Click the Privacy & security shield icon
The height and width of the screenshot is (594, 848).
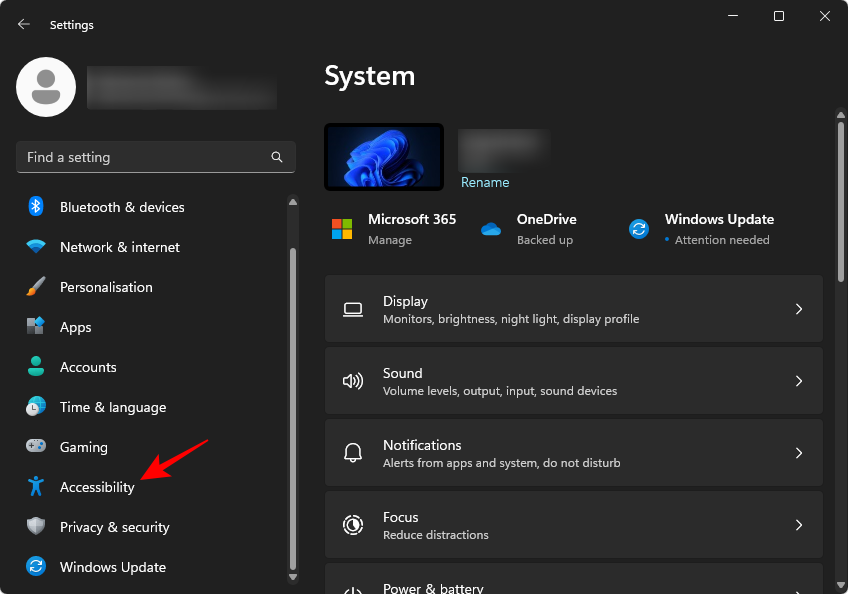click(x=35, y=527)
